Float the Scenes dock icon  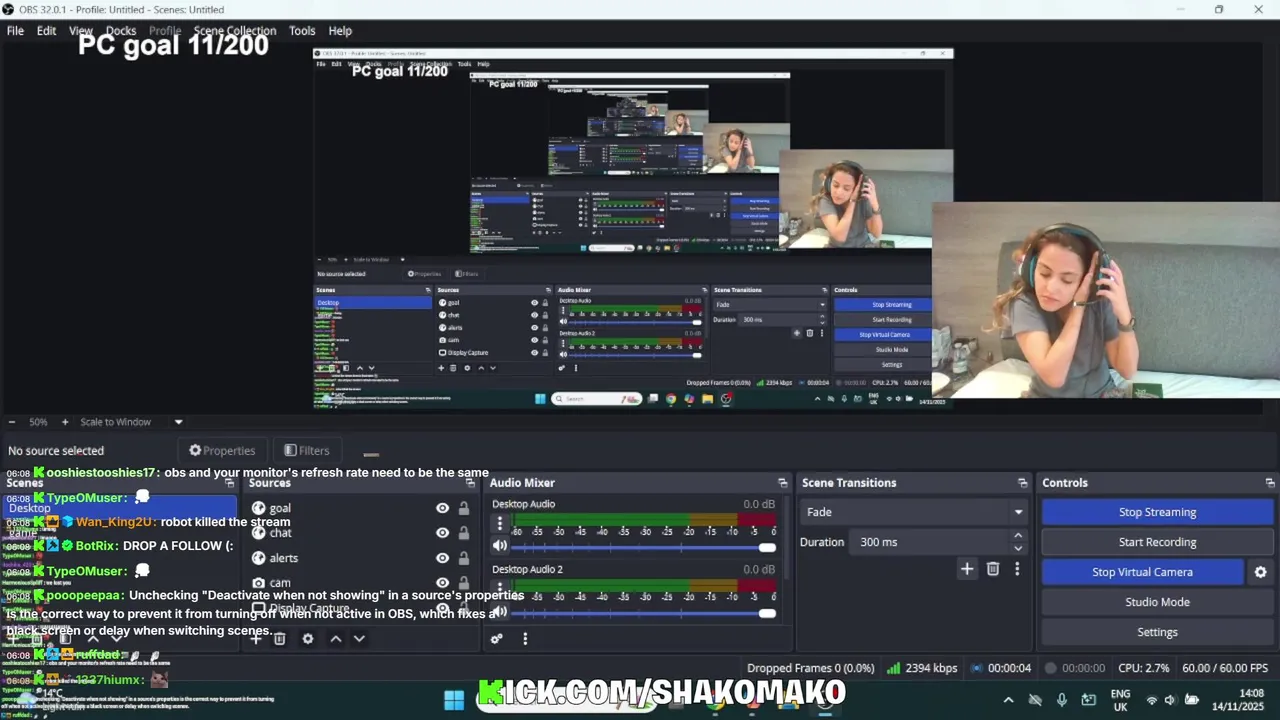coord(230,483)
